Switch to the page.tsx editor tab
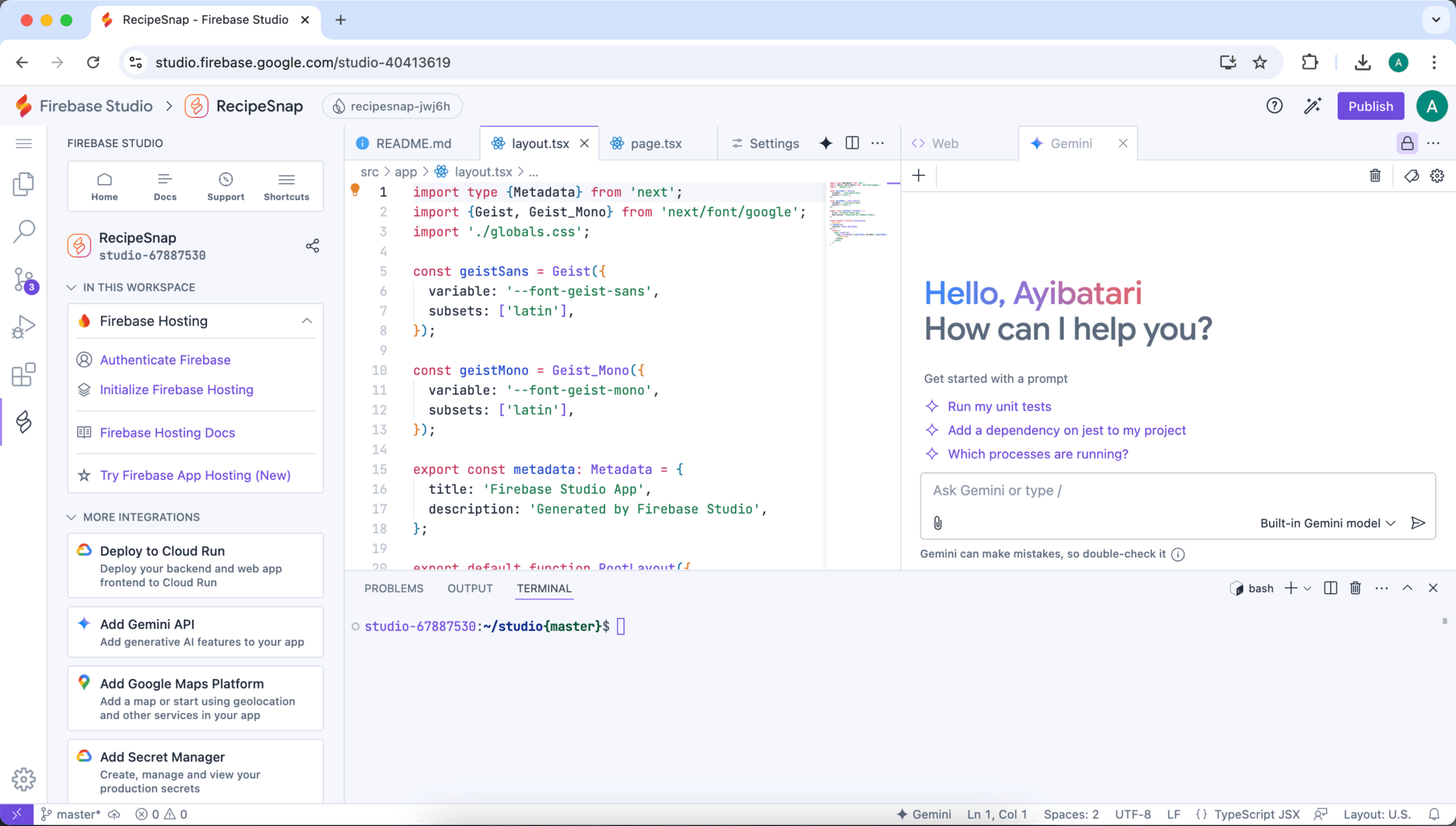Image resolution: width=1456 pixels, height=826 pixels. (655, 143)
